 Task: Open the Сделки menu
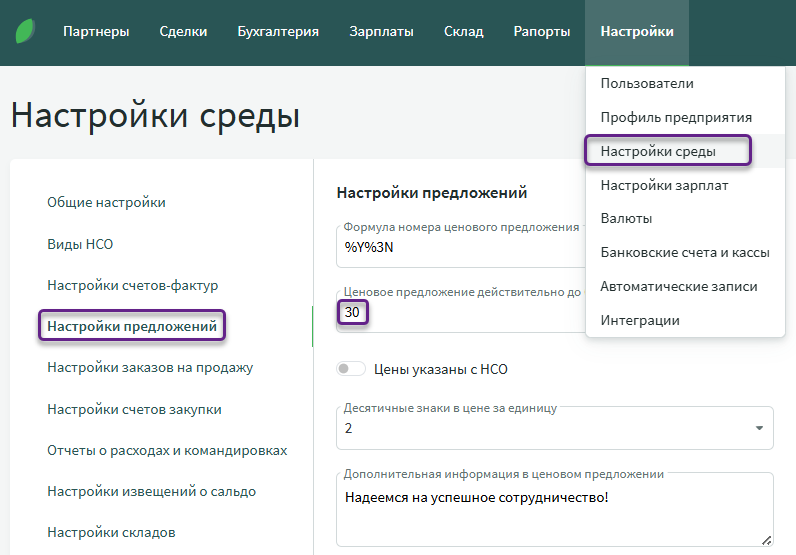pos(183,32)
